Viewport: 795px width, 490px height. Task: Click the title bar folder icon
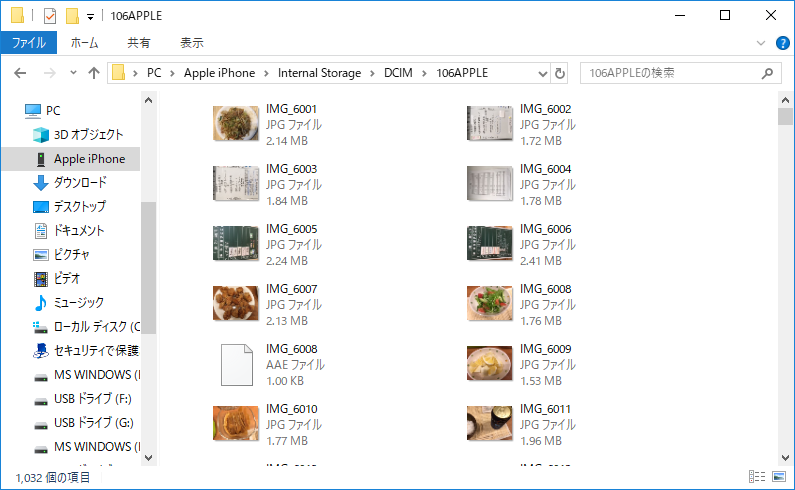pos(17,16)
